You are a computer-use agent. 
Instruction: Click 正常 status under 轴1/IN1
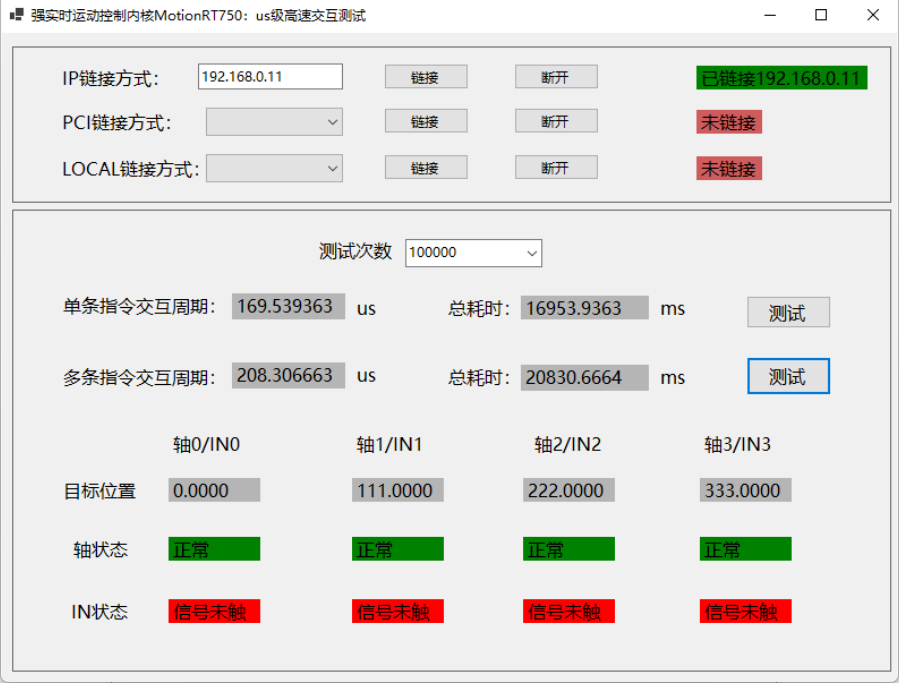pyautogui.click(x=397, y=549)
